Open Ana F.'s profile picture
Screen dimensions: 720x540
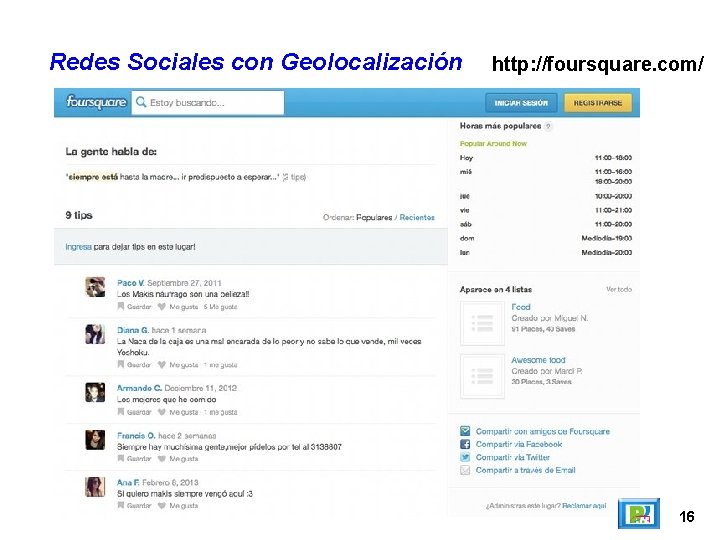[x=95, y=487]
